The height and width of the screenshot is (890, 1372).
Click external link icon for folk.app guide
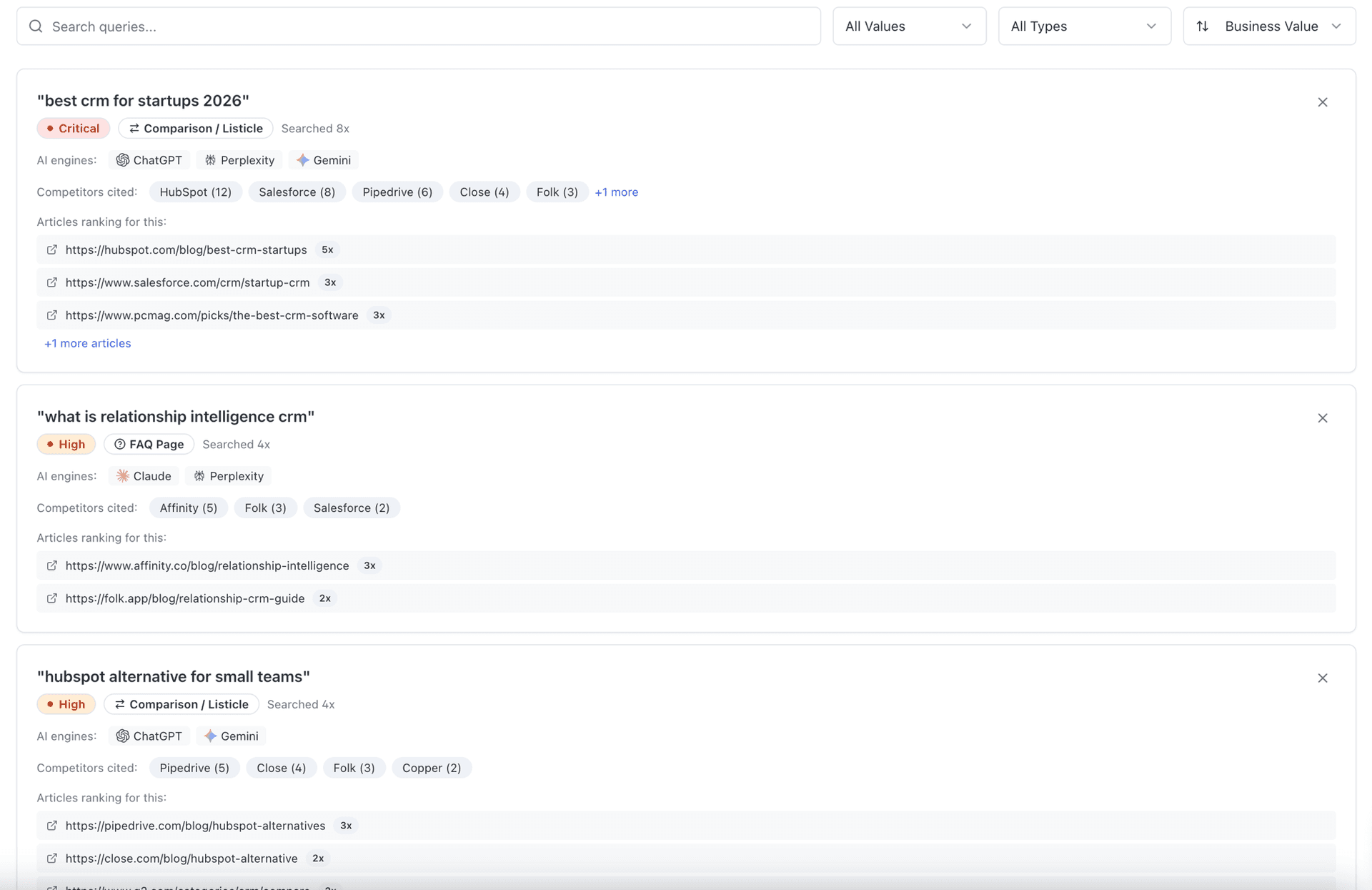click(52, 598)
